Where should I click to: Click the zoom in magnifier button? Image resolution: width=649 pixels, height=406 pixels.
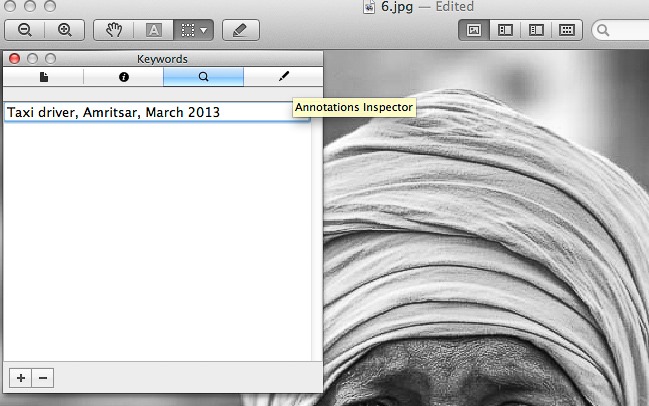pyautogui.click(x=64, y=30)
